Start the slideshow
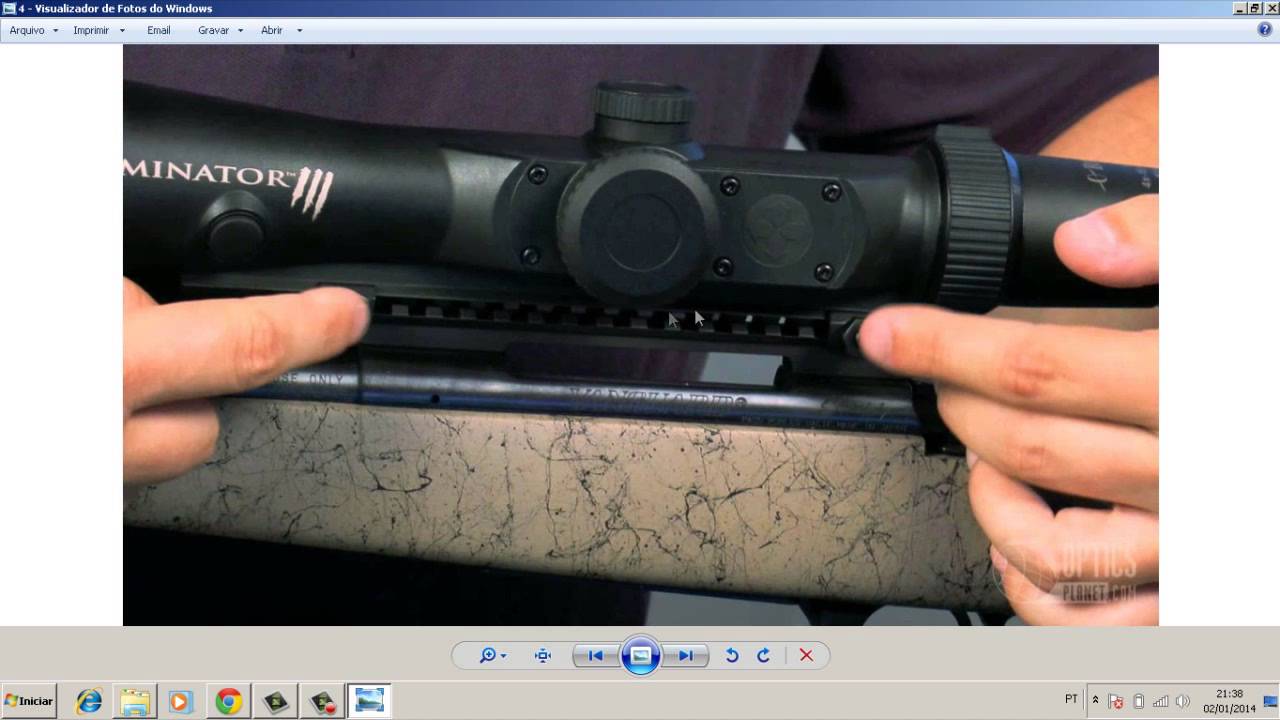This screenshot has height=720, width=1280. [641, 656]
